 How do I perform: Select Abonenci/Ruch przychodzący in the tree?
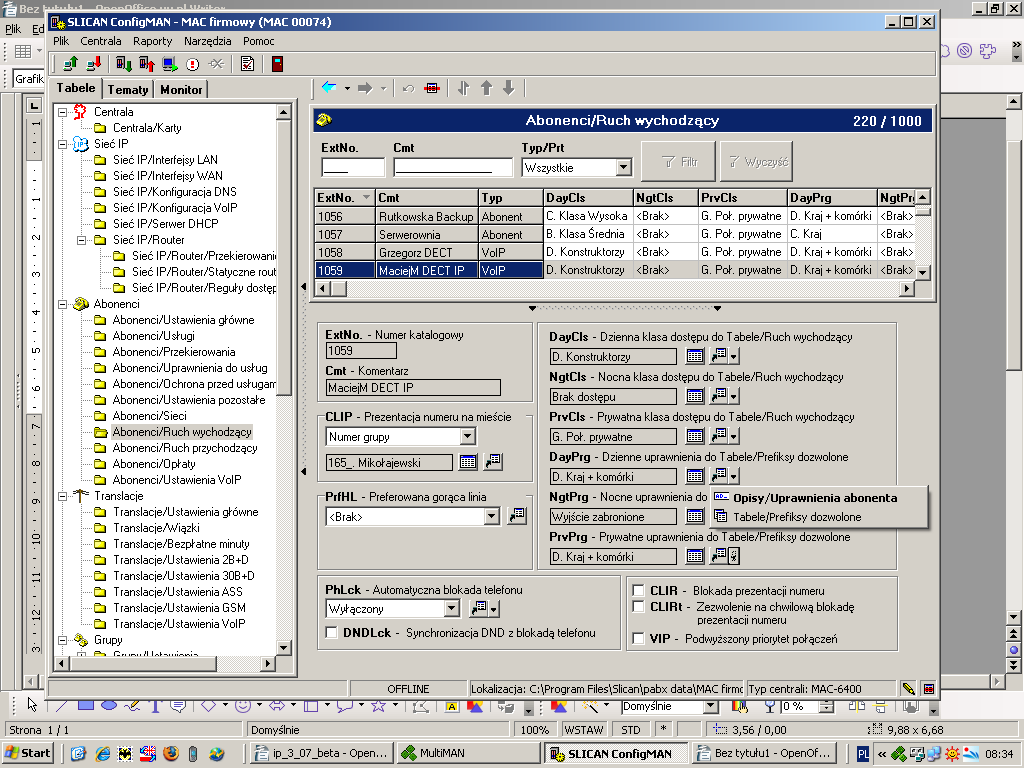(185, 448)
